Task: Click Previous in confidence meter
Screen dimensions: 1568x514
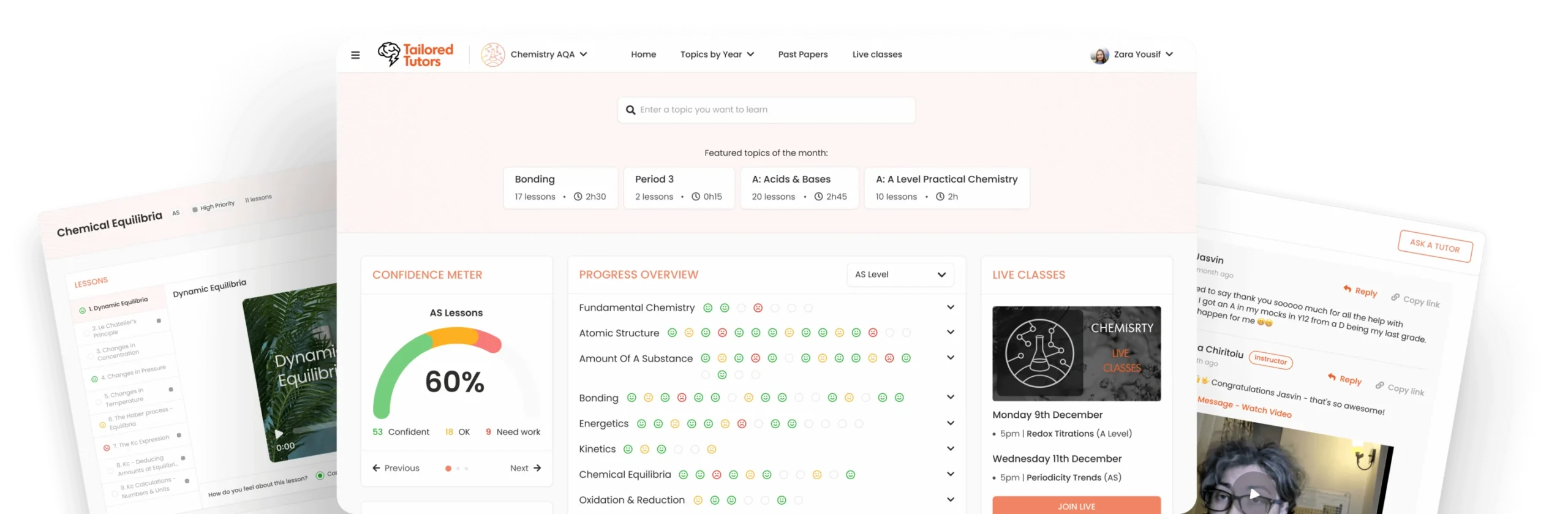Action: [x=396, y=468]
